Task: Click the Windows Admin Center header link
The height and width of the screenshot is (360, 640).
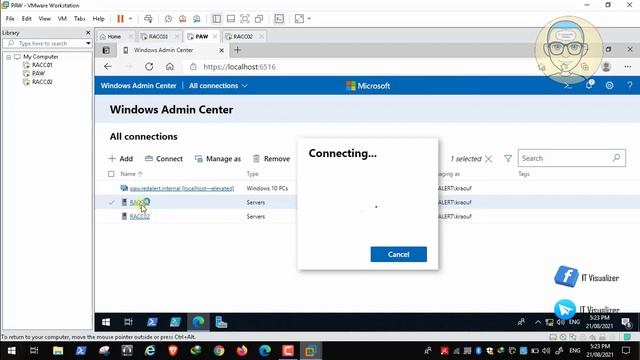Action: click(138, 86)
